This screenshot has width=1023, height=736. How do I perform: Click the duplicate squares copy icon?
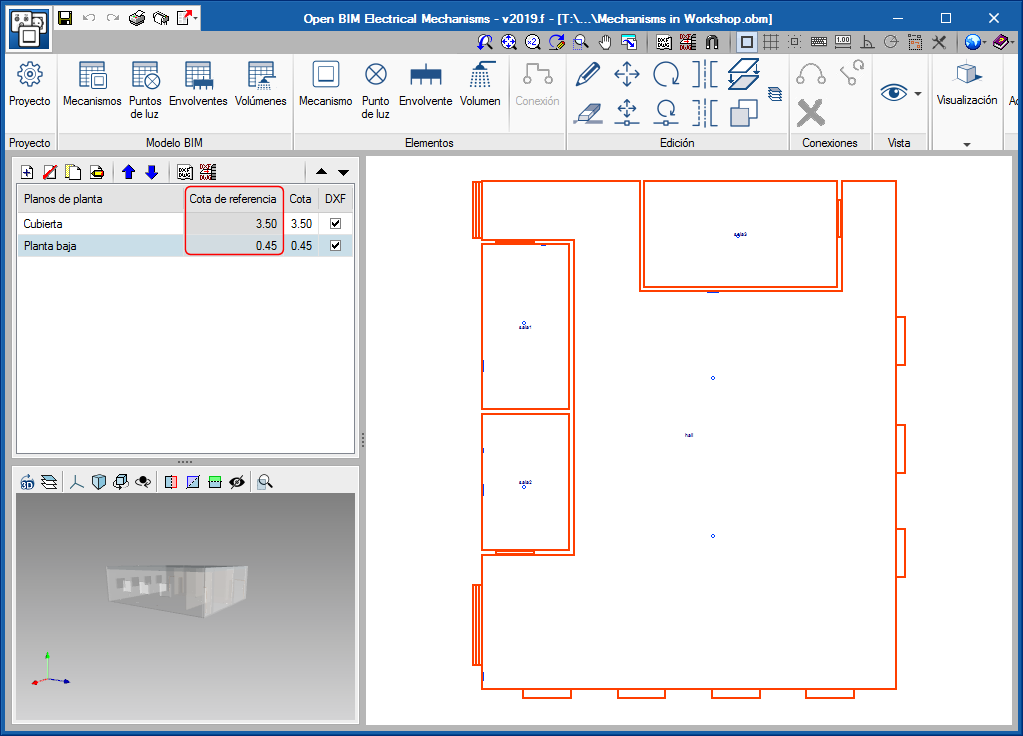point(743,113)
